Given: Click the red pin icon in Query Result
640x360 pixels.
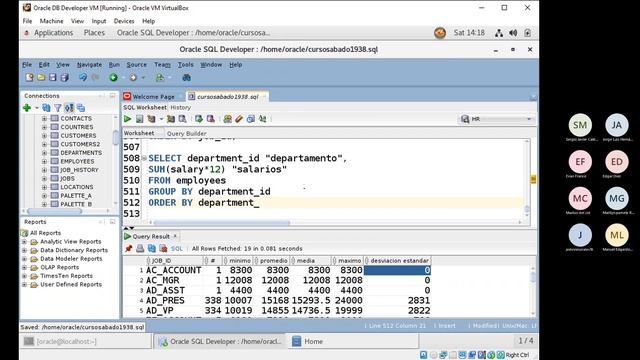Looking at the screenshot, I should [x=129, y=248].
